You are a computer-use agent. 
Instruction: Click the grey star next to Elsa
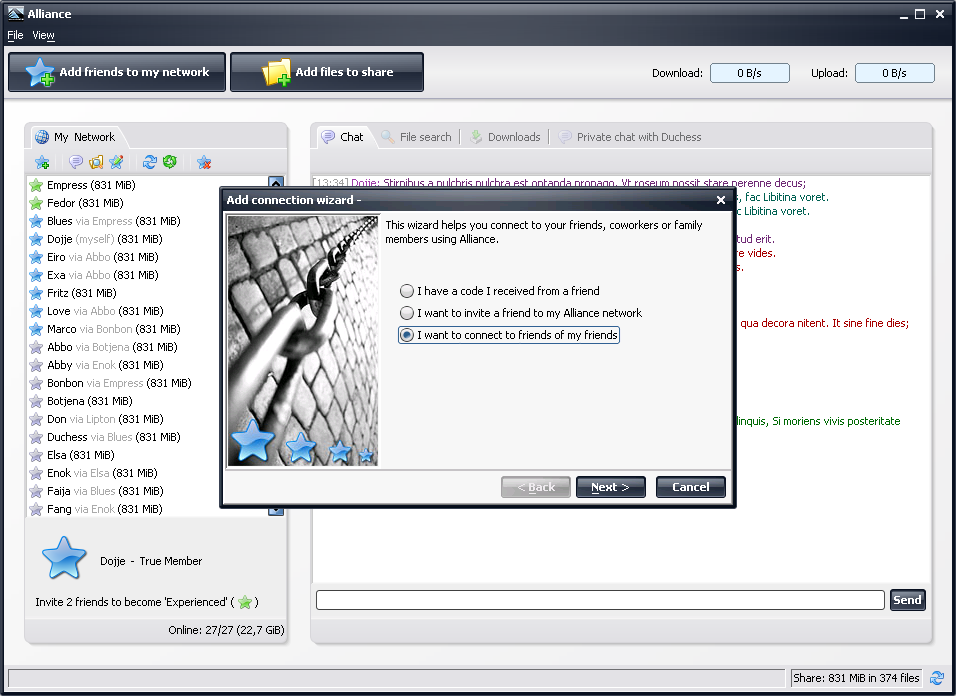pyautogui.click(x=36, y=455)
